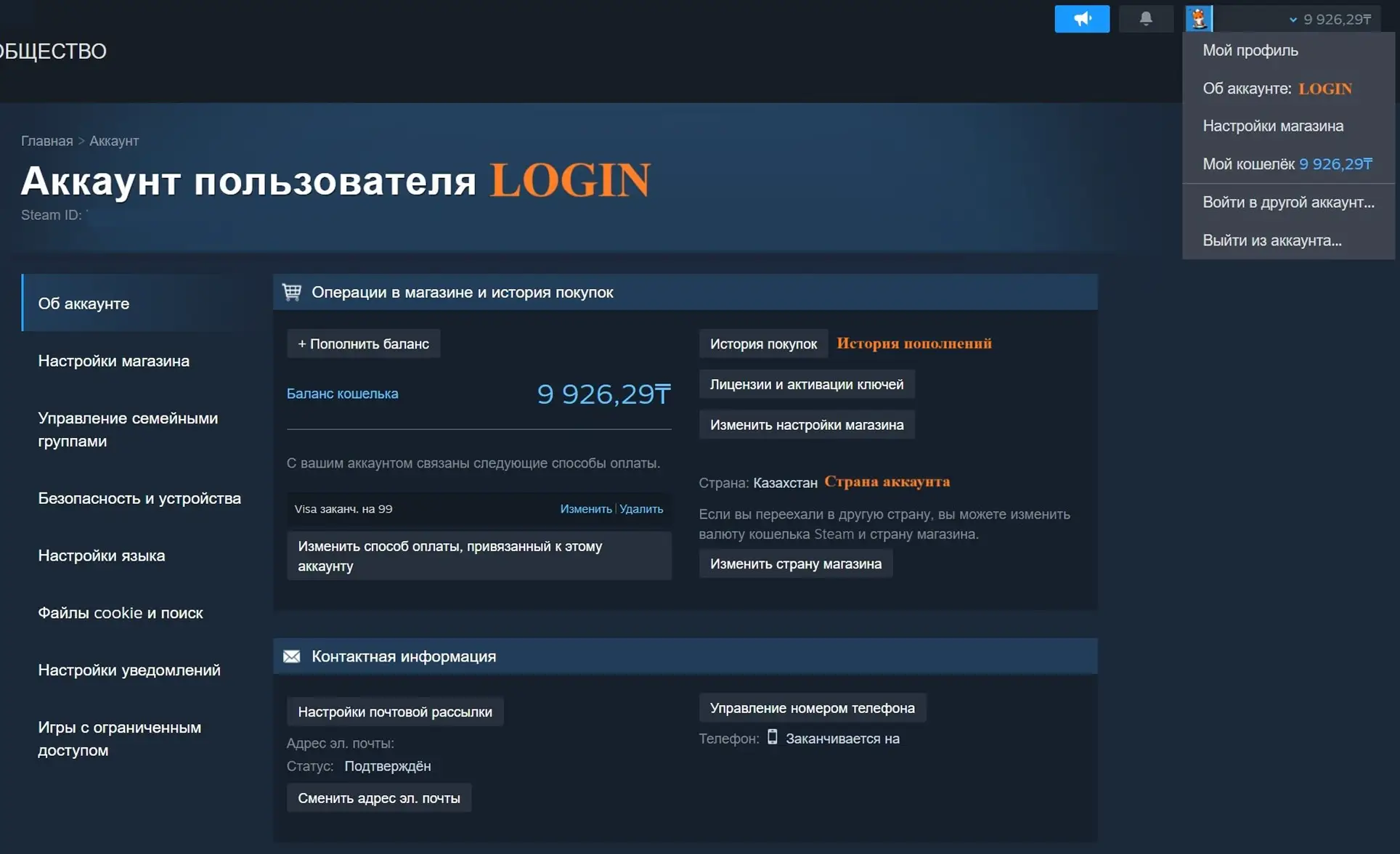This screenshot has height=854, width=1400.
Task: Click the Баланс кошелька link
Action: [x=342, y=394]
